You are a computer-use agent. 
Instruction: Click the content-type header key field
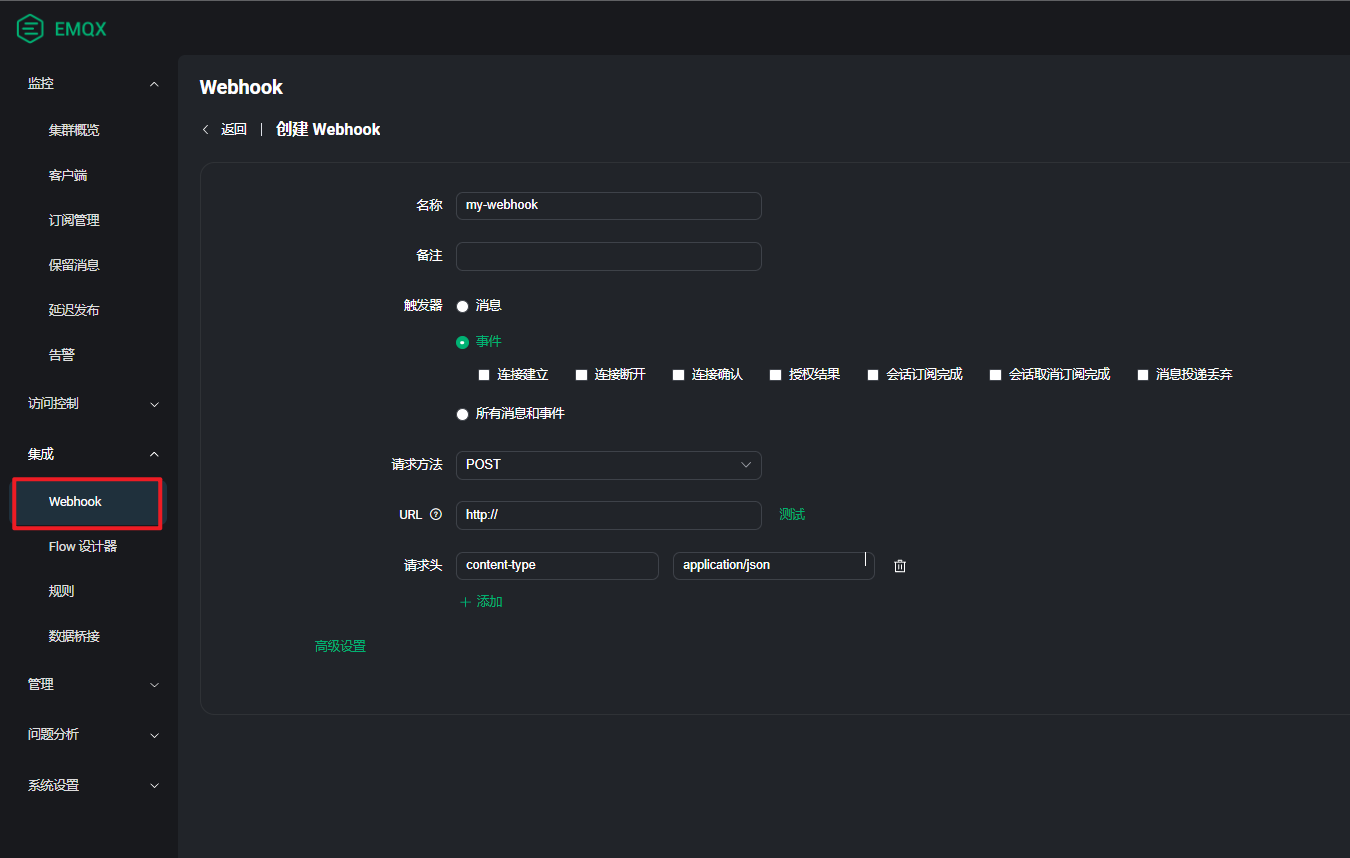click(x=557, y=565)
